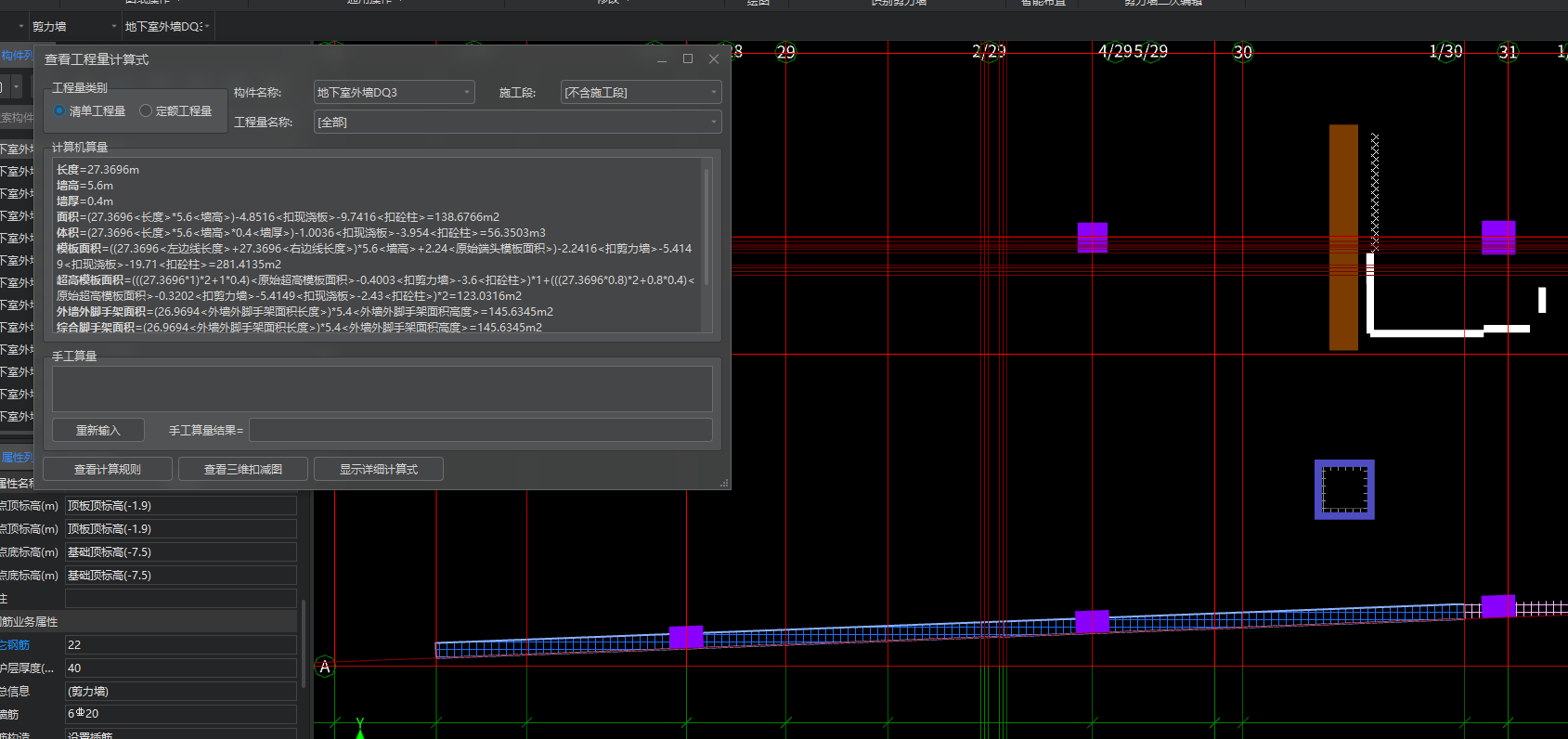Select the blue square column outline on canvas
Screen dimensions: 1568x739
1344,489
